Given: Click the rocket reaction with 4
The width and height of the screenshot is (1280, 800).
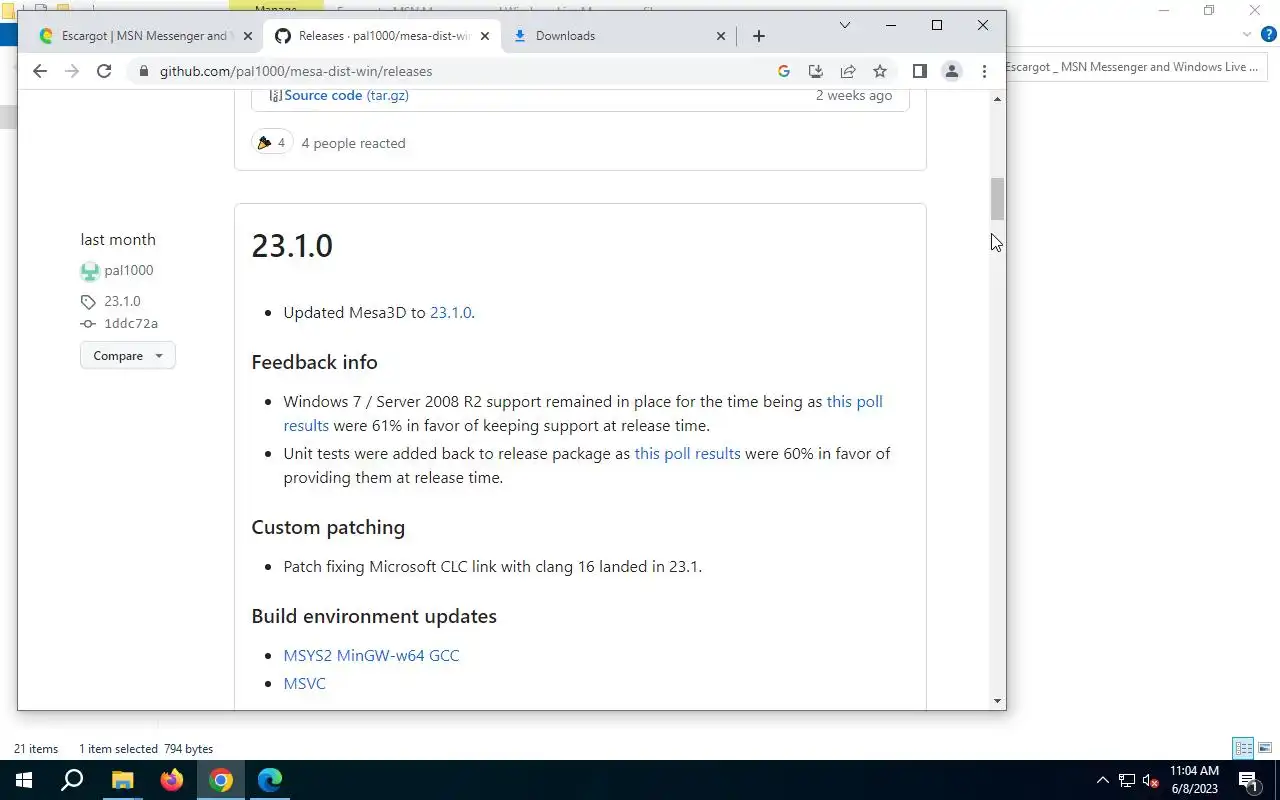Looking at the screenshot, I should 270,143.
